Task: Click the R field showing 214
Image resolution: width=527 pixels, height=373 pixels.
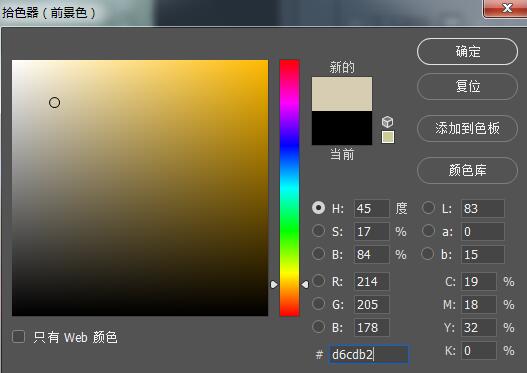Action: (371, 281)
